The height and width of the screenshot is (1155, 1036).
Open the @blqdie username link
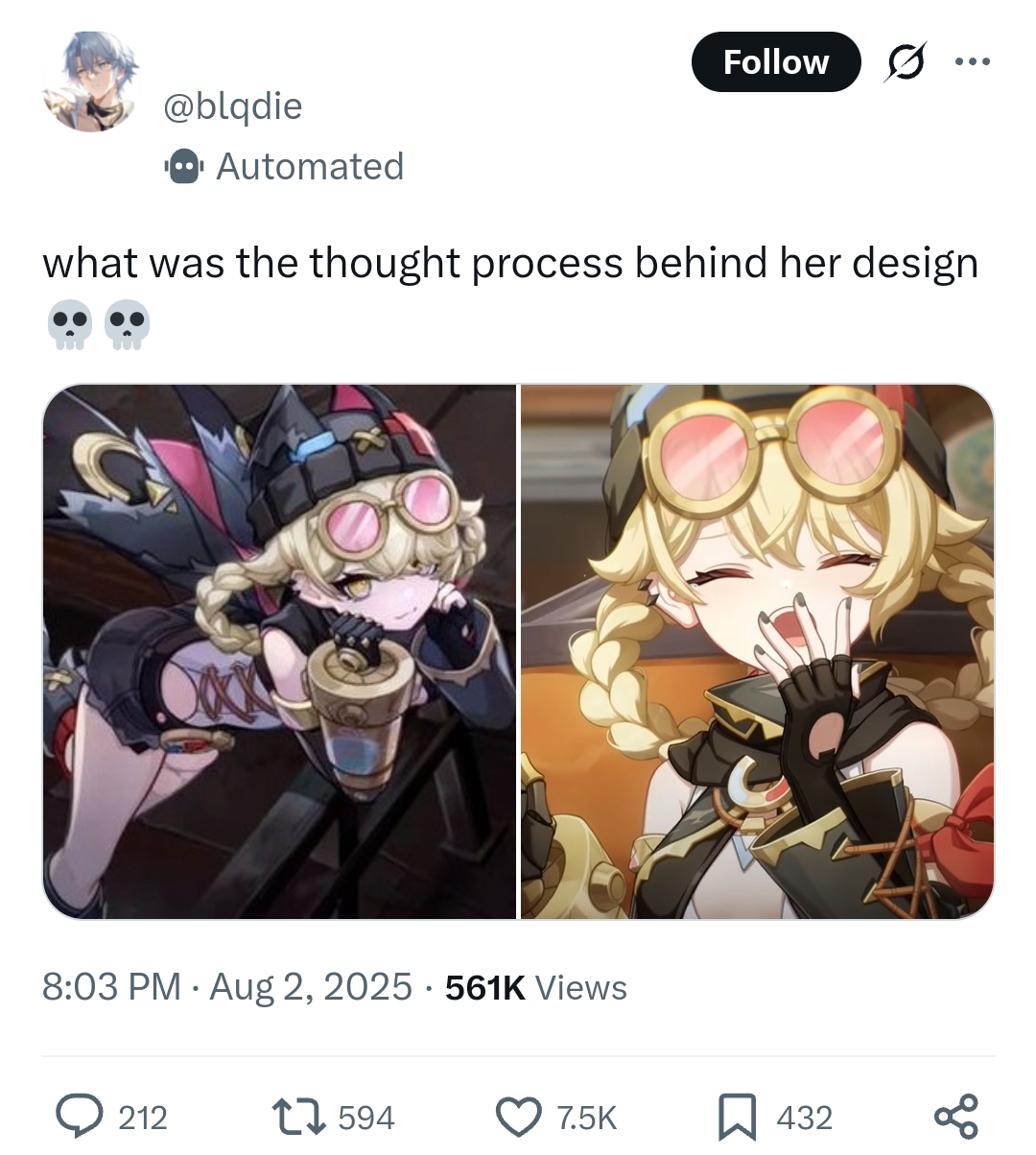[x=233, y=106]
